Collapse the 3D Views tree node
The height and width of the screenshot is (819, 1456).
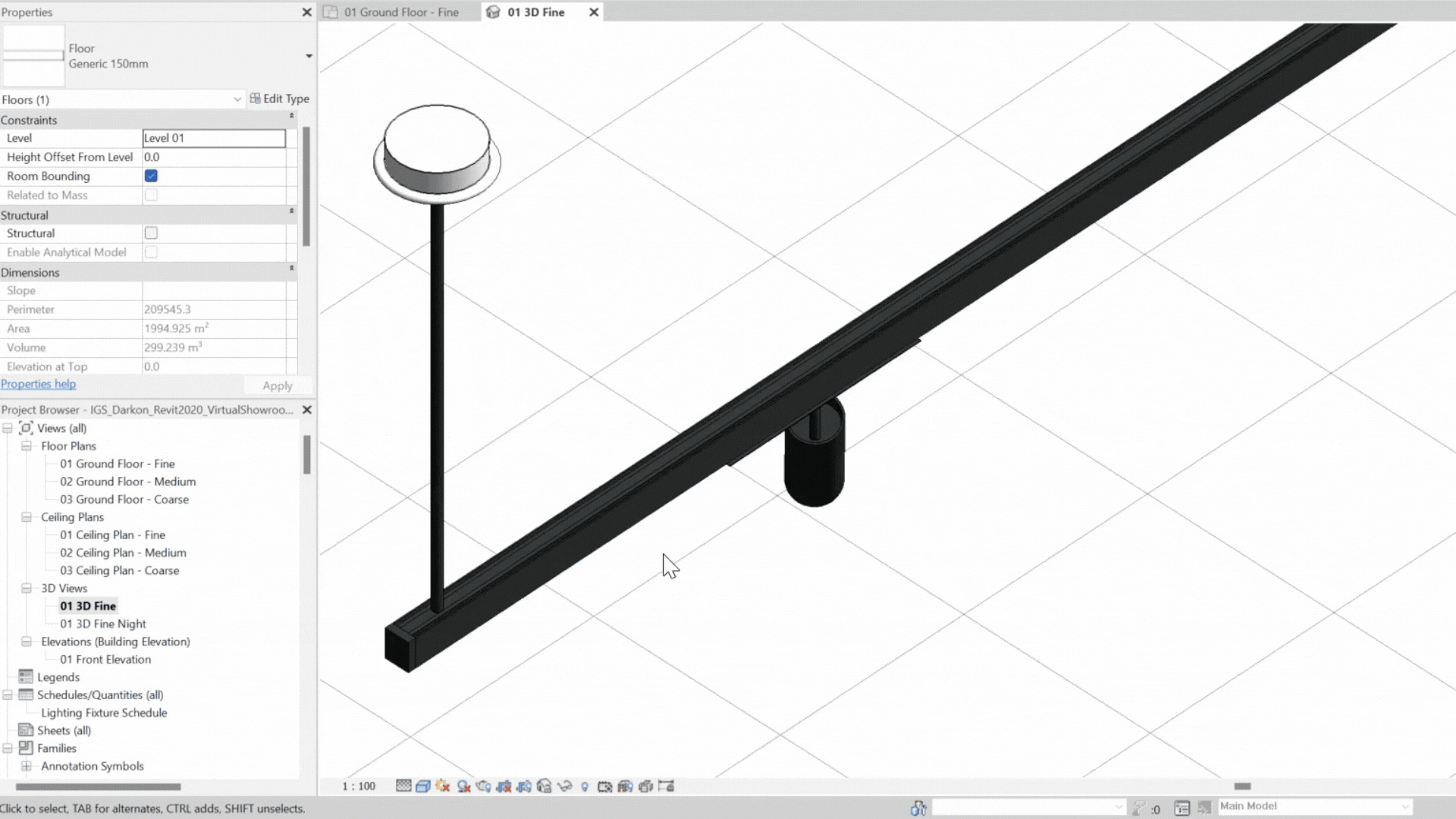[26, 588]
